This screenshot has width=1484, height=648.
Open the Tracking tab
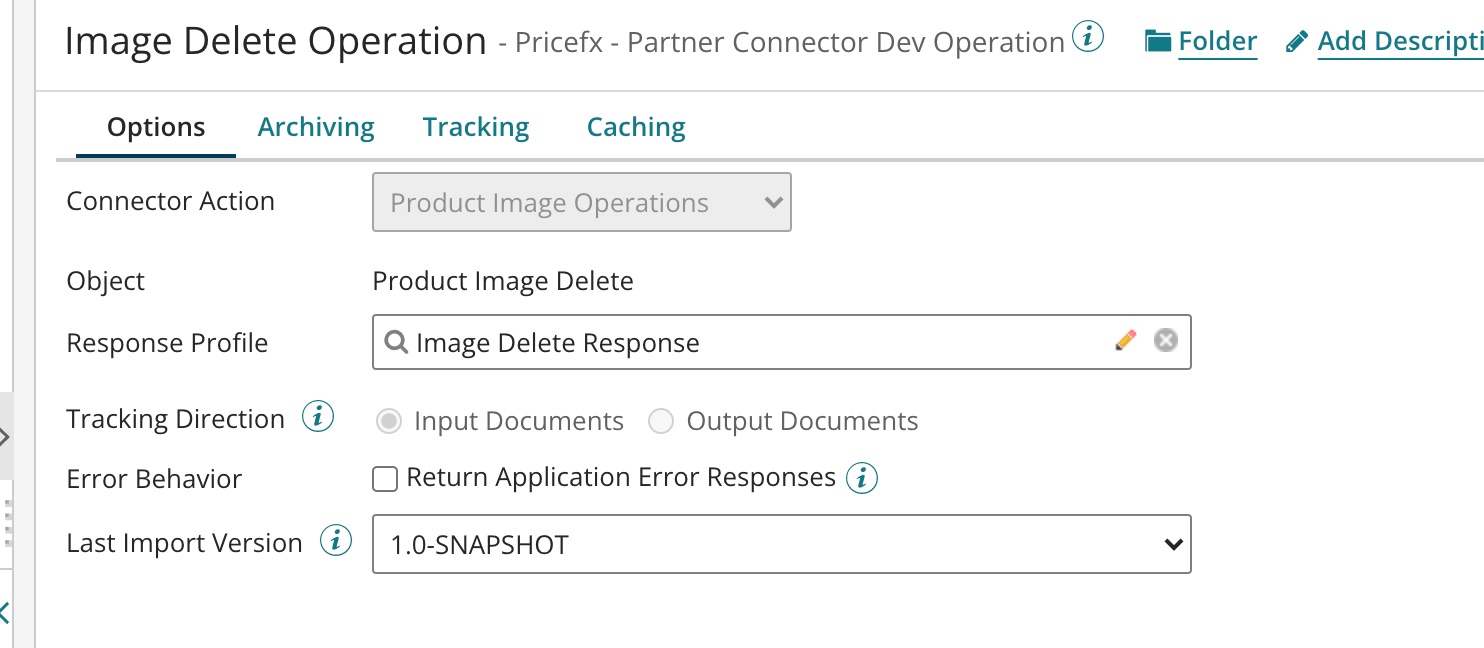(476, 127)
